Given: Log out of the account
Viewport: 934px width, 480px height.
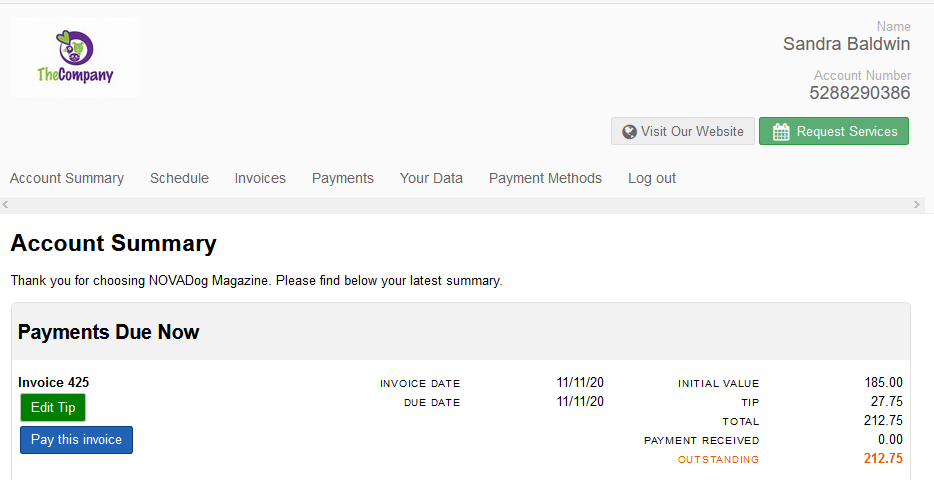Looking at the screenshot, I should pyautogui.click(x=652, y=178).
